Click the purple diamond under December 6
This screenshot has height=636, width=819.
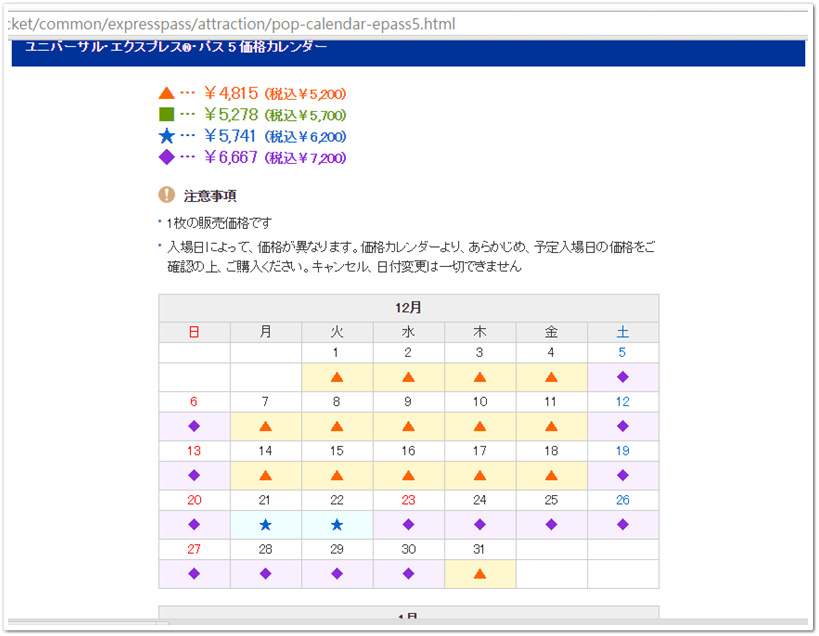pos(194,426)
